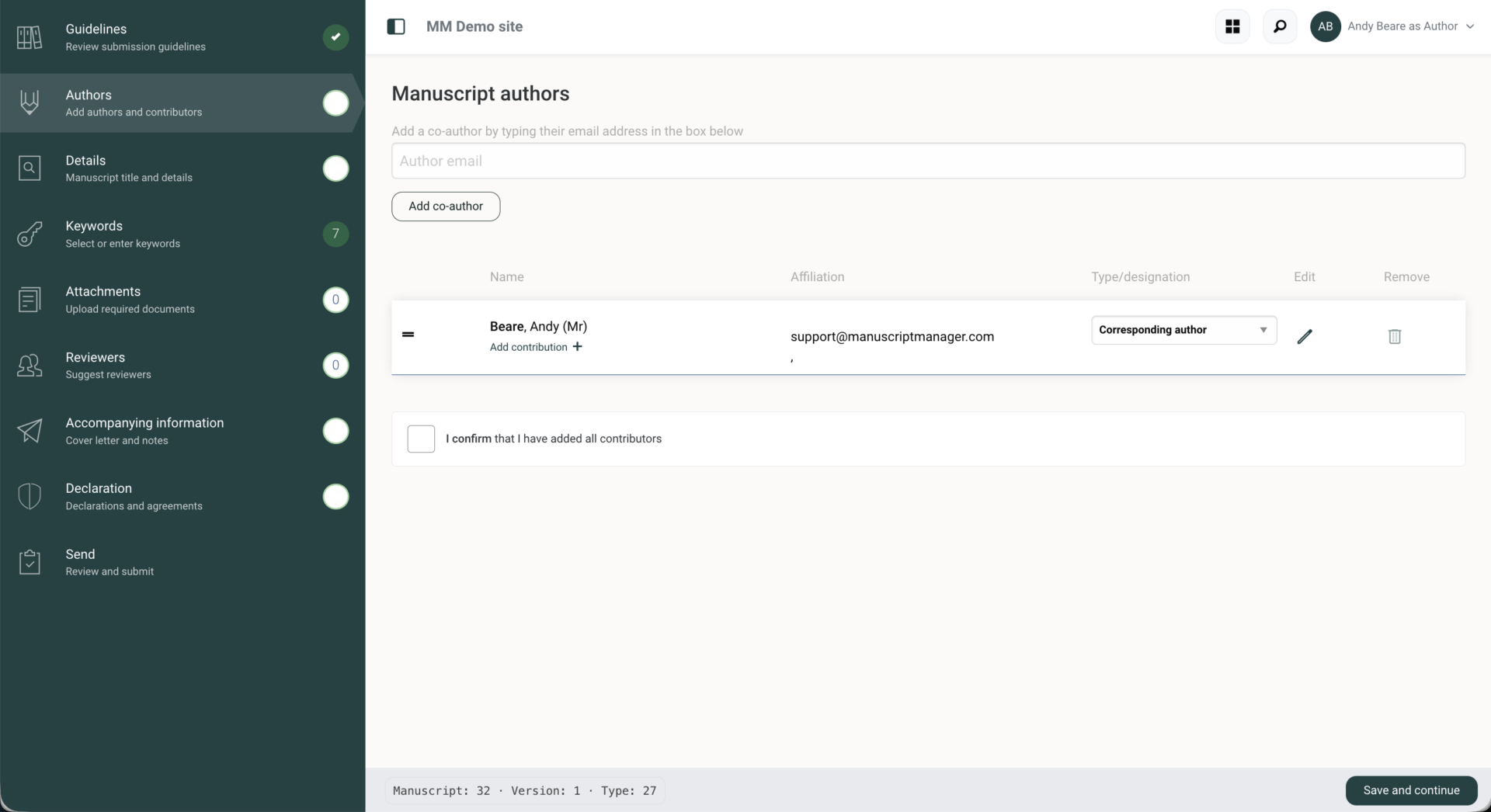This screenshot has width=1491, height=812.
Task: Remove Andy Beare with the trash icon
Action: pyautogui.click(x=1395, y=336)
